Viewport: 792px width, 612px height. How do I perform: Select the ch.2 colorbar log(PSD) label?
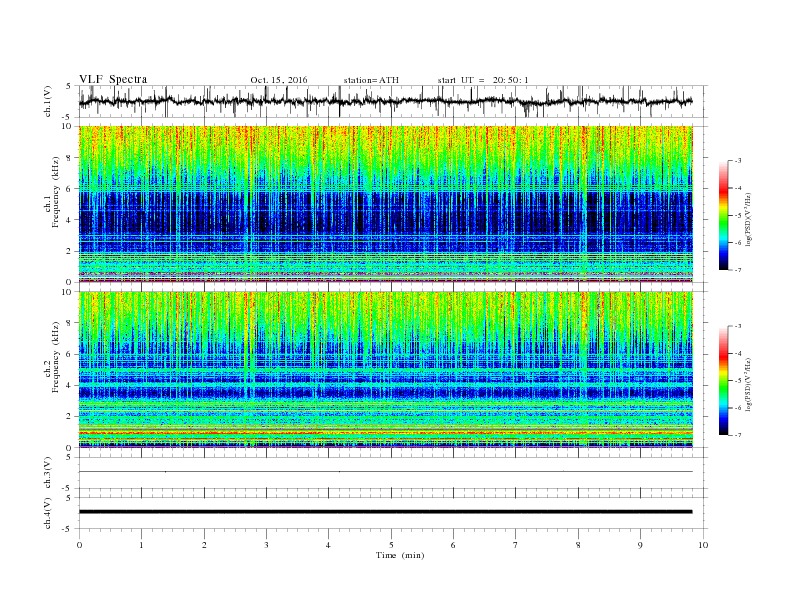748,385
